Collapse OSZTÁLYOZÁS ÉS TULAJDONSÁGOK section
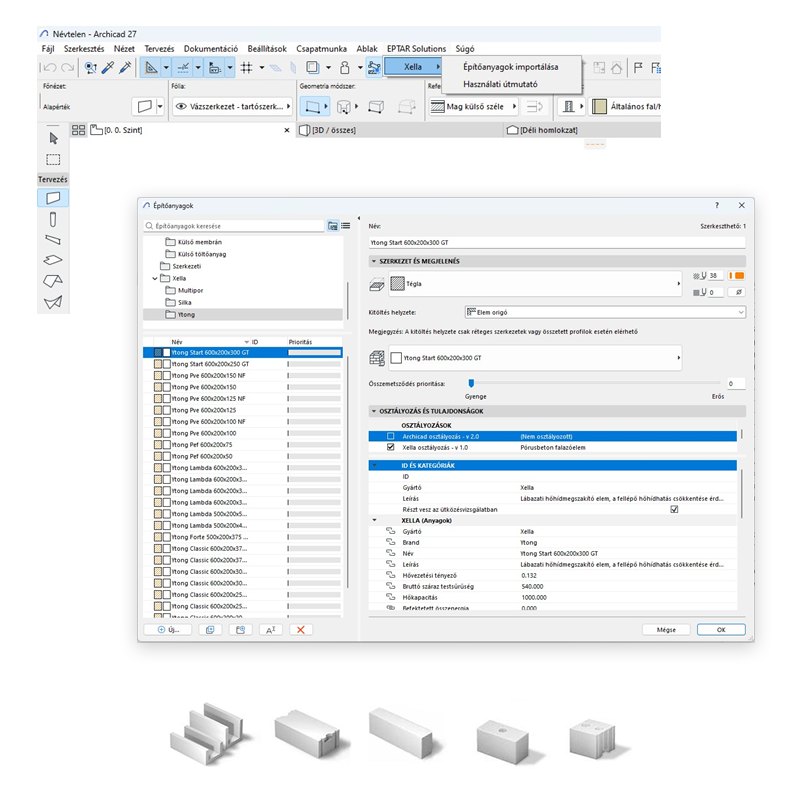This screenshot has height=800, width=800. 374,411
